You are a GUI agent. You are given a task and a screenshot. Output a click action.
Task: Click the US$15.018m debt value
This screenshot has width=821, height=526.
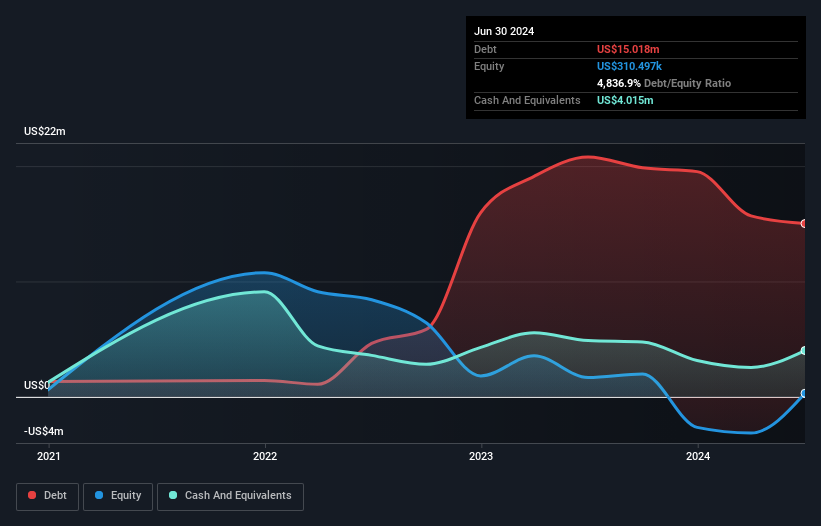point(628,49)
